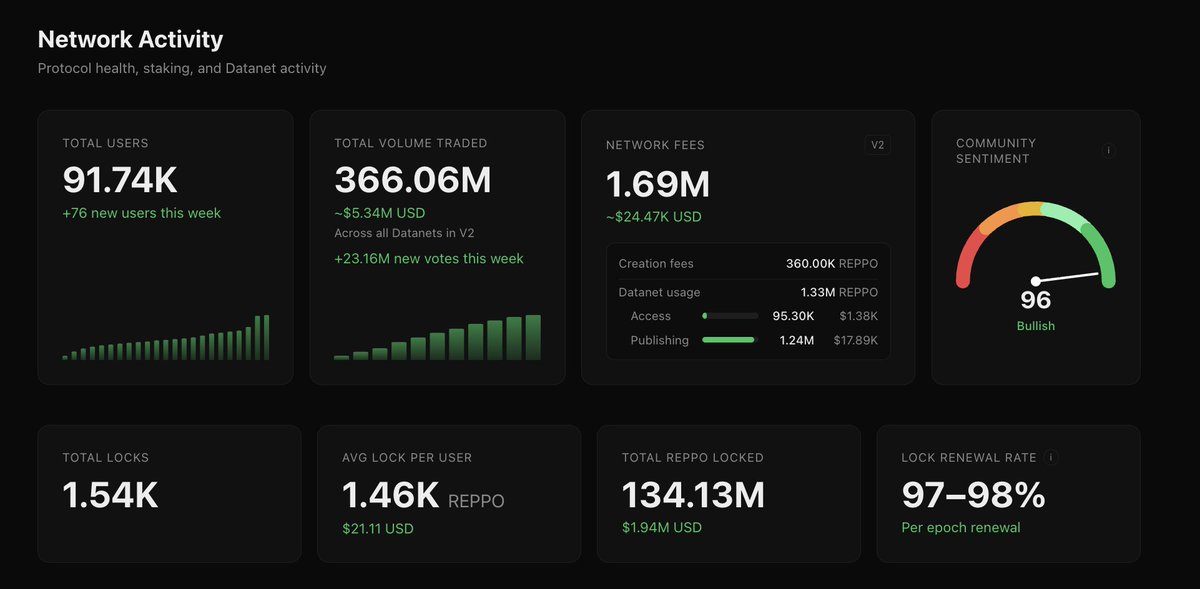1200x589 pixels.
Task: Click the Total Users bar chart
Action: (x=166, y=338)
